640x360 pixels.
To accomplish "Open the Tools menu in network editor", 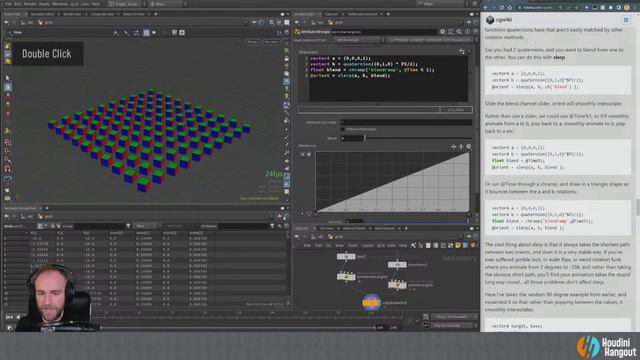I will 352,245.
